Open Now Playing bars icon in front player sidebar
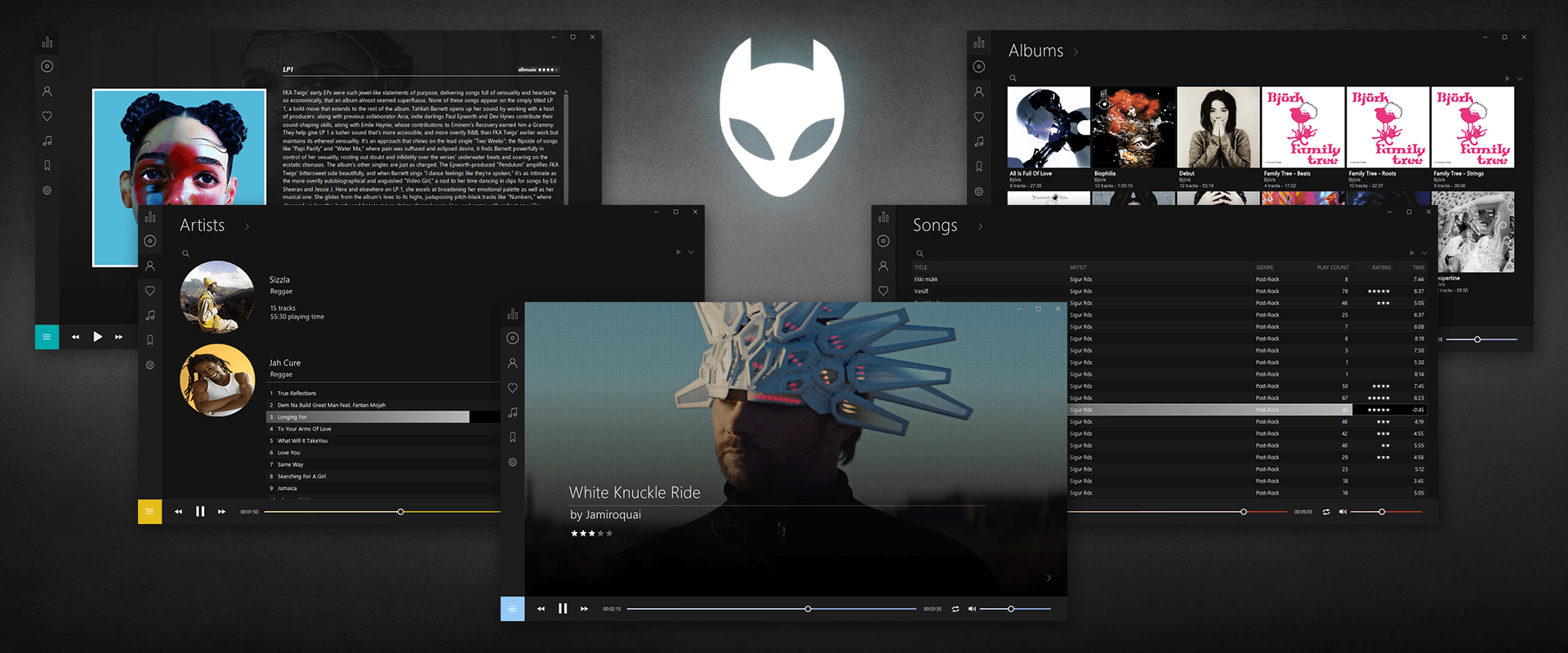This screenshot has width=1568, height=653. (x=513, y=314)
